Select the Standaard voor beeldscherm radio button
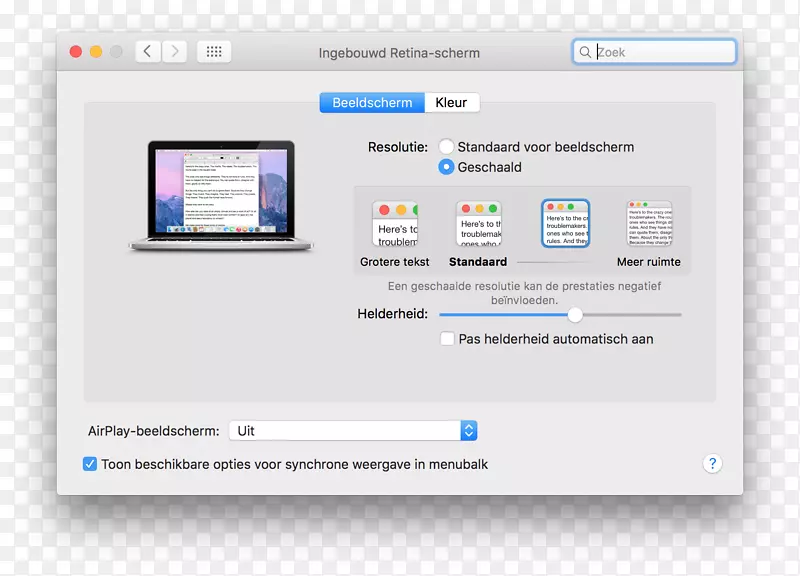 (x=446, y=146)
